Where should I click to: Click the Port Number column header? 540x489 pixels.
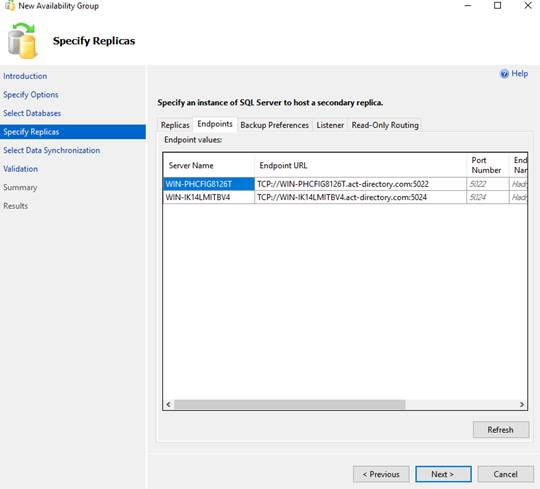click(488, 165)
